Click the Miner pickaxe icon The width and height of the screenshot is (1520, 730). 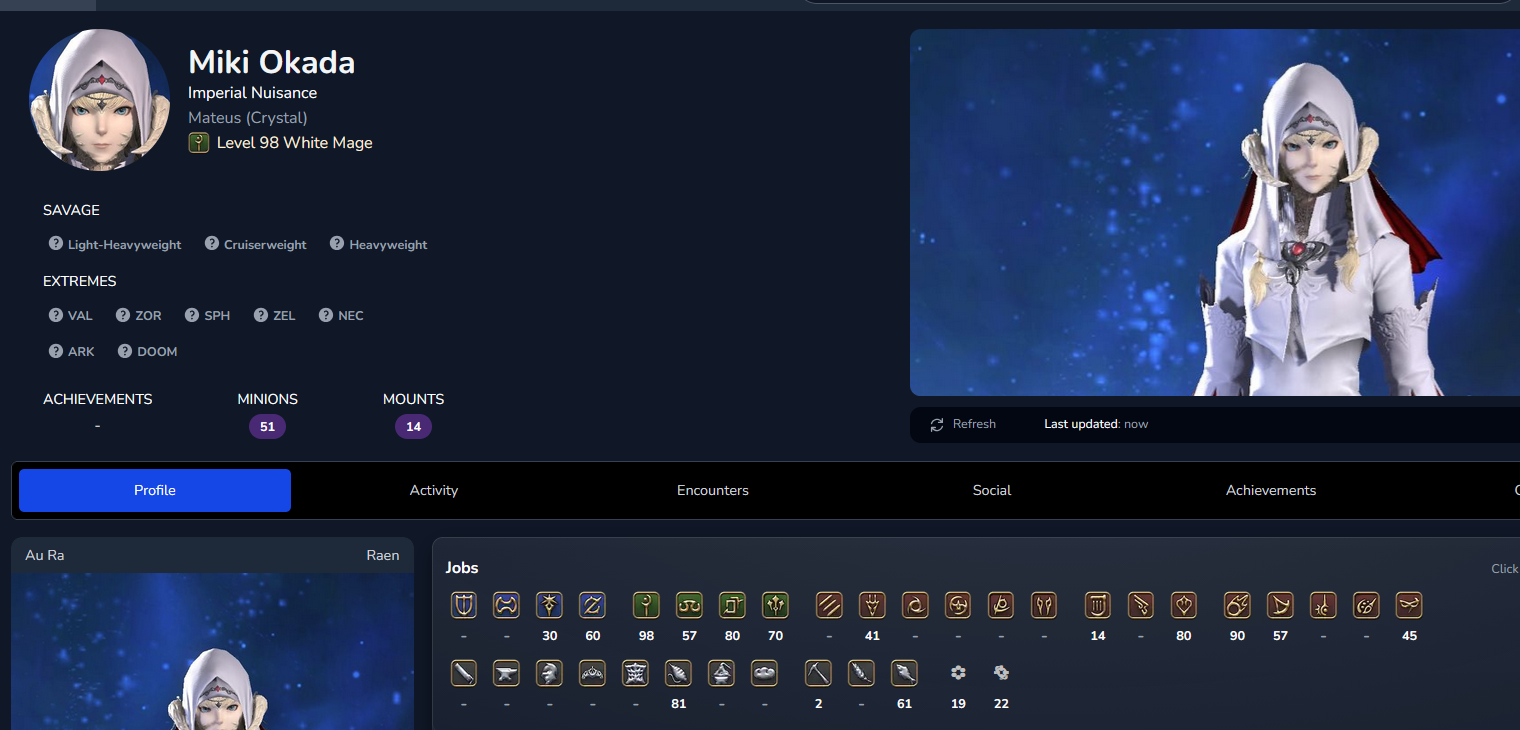[818, 673]
